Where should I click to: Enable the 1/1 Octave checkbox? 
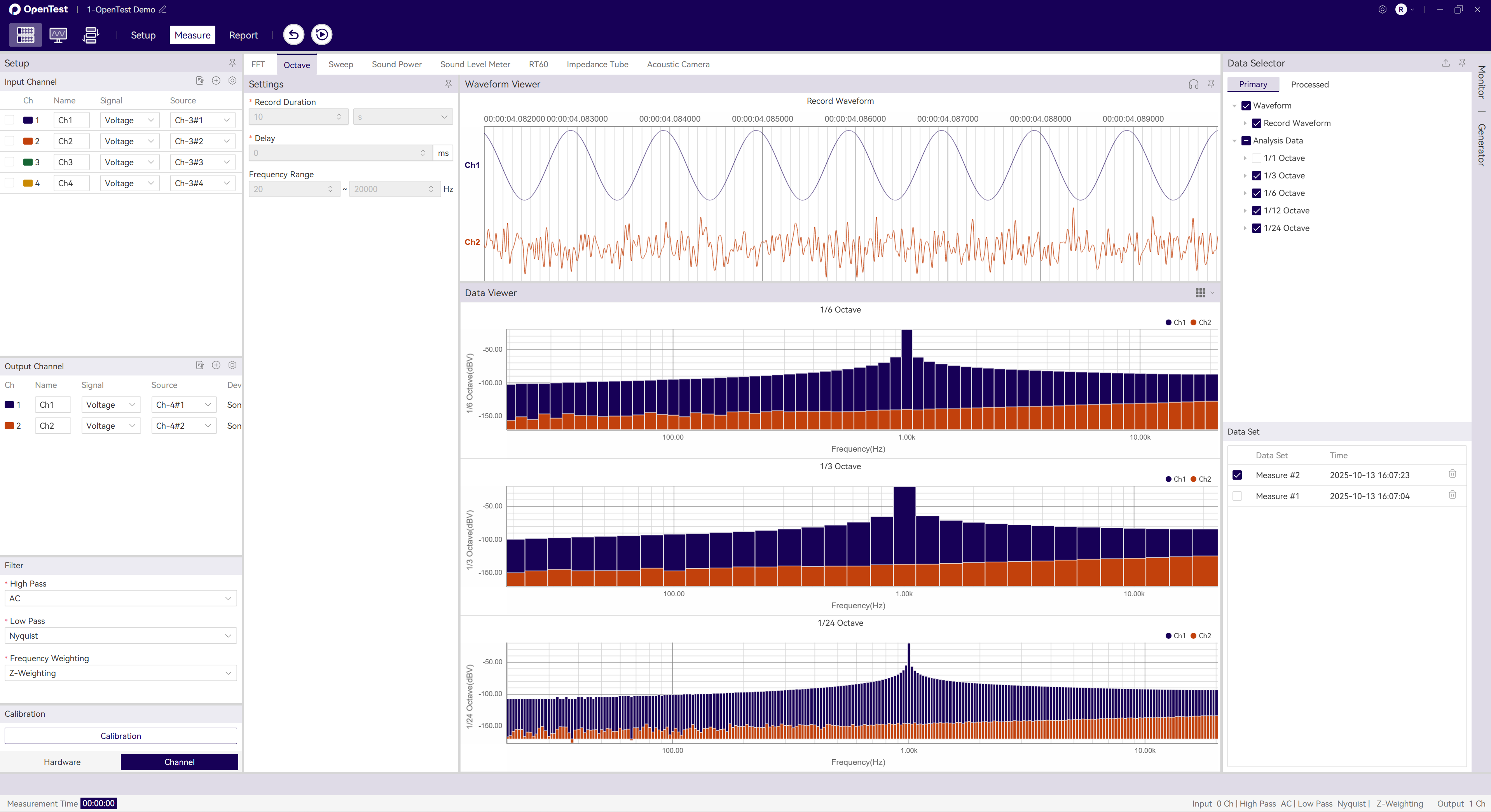(1257, 158)
